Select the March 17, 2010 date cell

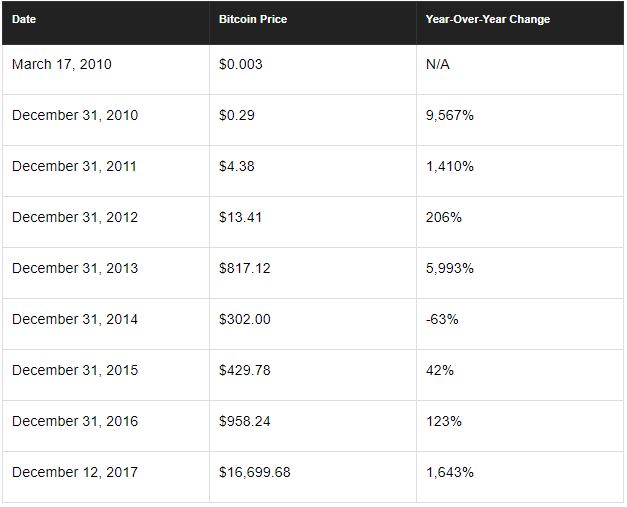coord(62,64)
